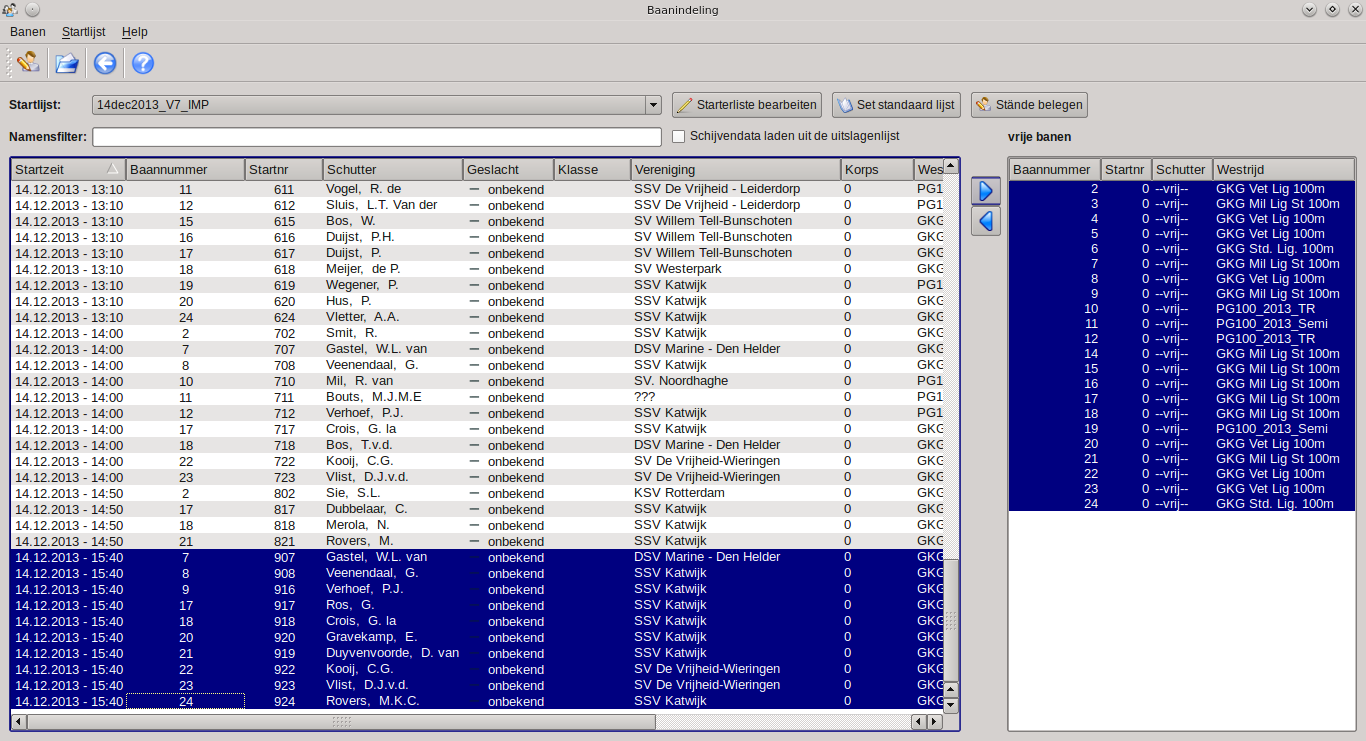Open the Startlijst menu
This screenshot has width=1366, height=741.
[x=83, y=32]
